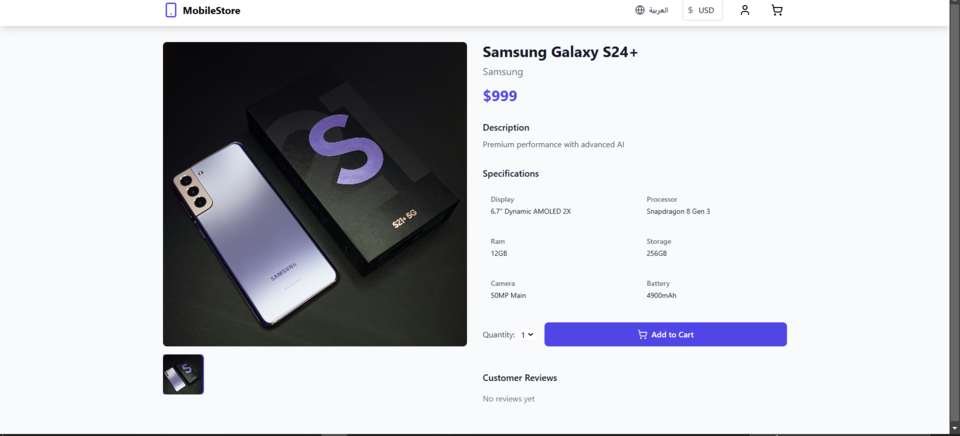Click the dollar sign currency icon
Image resolution: width=960 pixels, height=436 pixels.
pyautogui.click(x=691, y=10)
